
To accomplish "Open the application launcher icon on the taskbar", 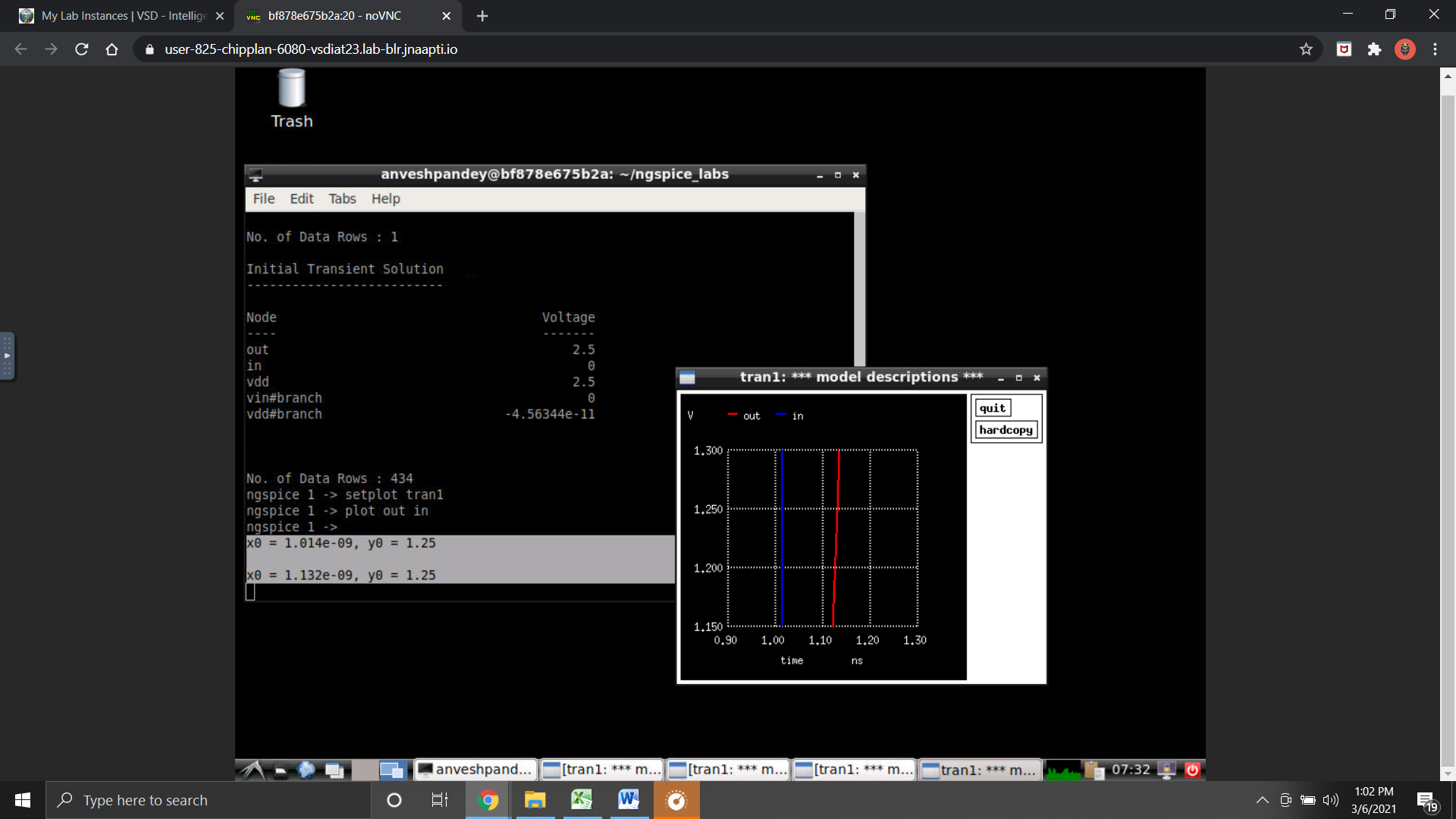I will [252, 769].
